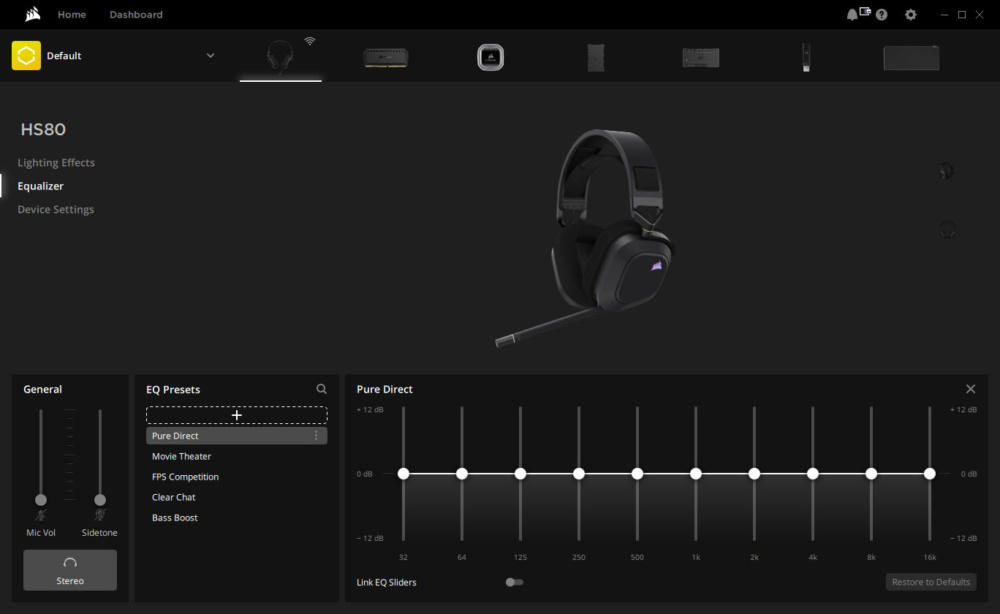Click the 1k EQ slider handle

click(x=696, y=474)
